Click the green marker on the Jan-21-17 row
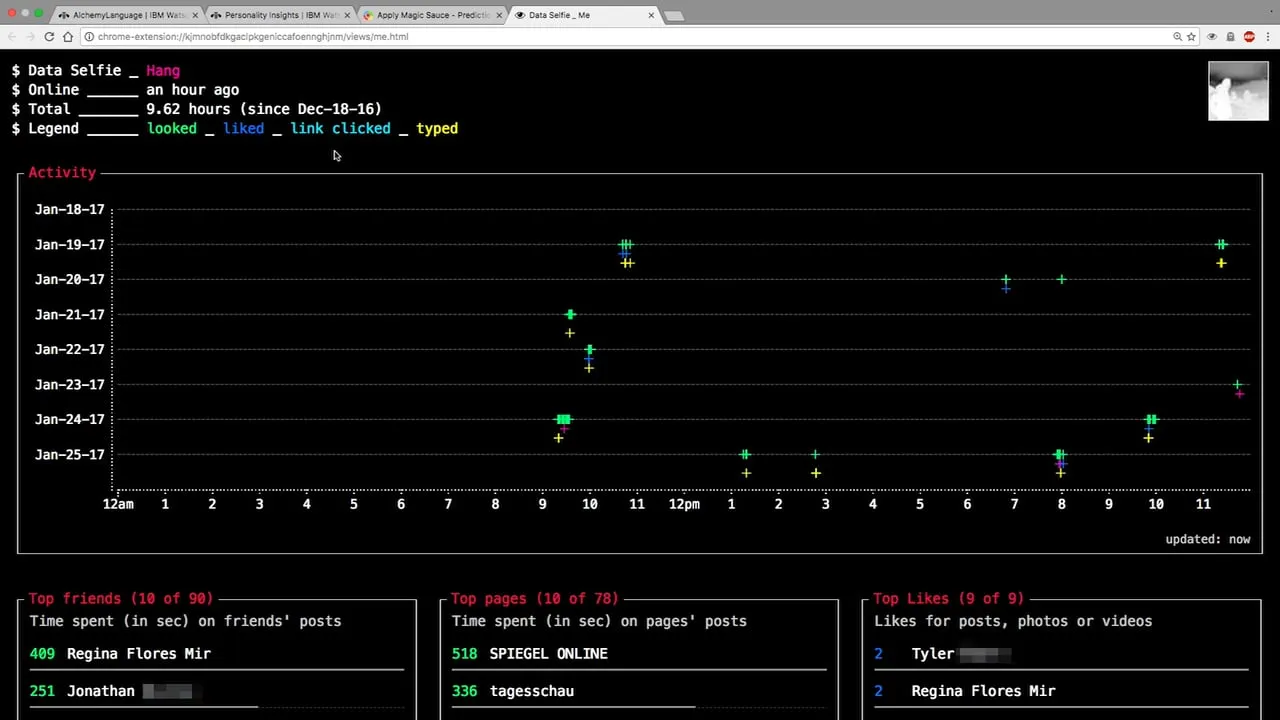Screen dimensions: 1280x720 570,315
